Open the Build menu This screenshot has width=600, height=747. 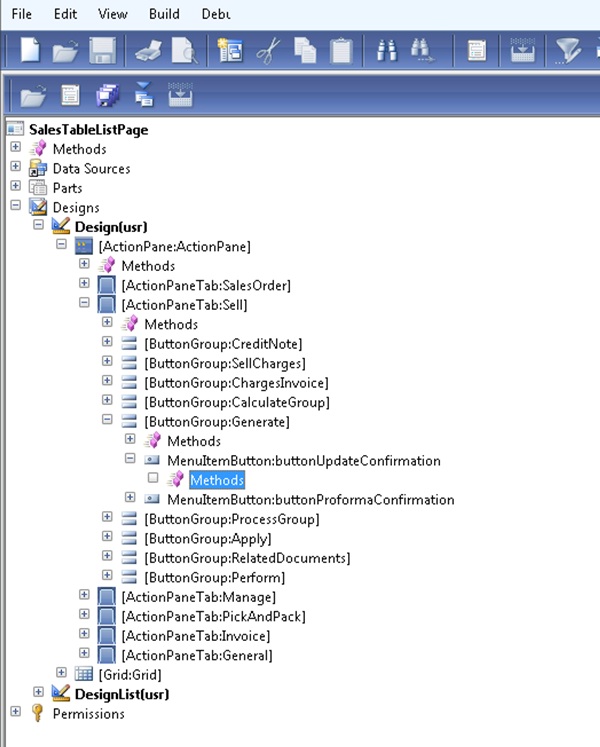[x=164, y=14]
